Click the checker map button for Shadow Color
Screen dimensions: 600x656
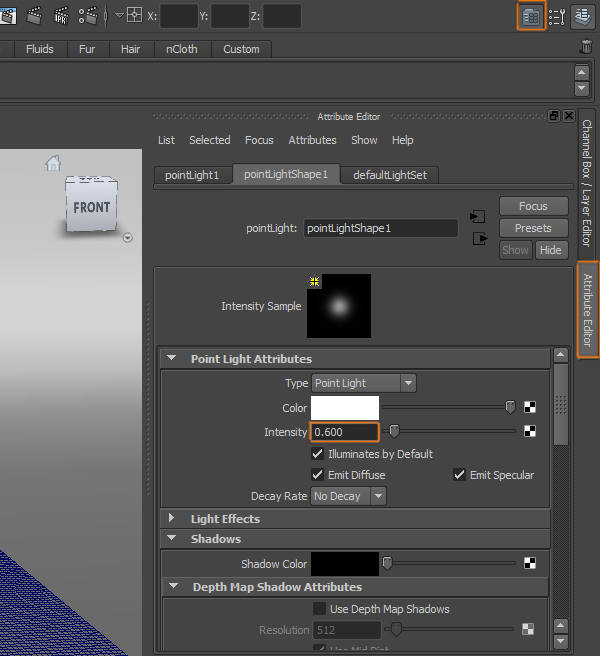coord(529,564)
